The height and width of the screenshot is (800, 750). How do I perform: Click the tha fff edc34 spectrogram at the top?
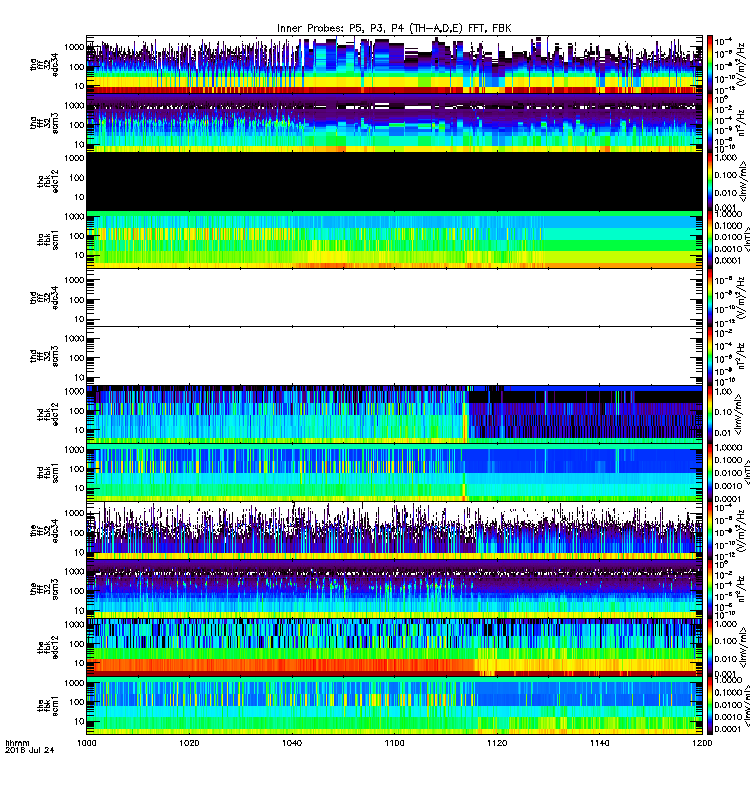[394, 64]
